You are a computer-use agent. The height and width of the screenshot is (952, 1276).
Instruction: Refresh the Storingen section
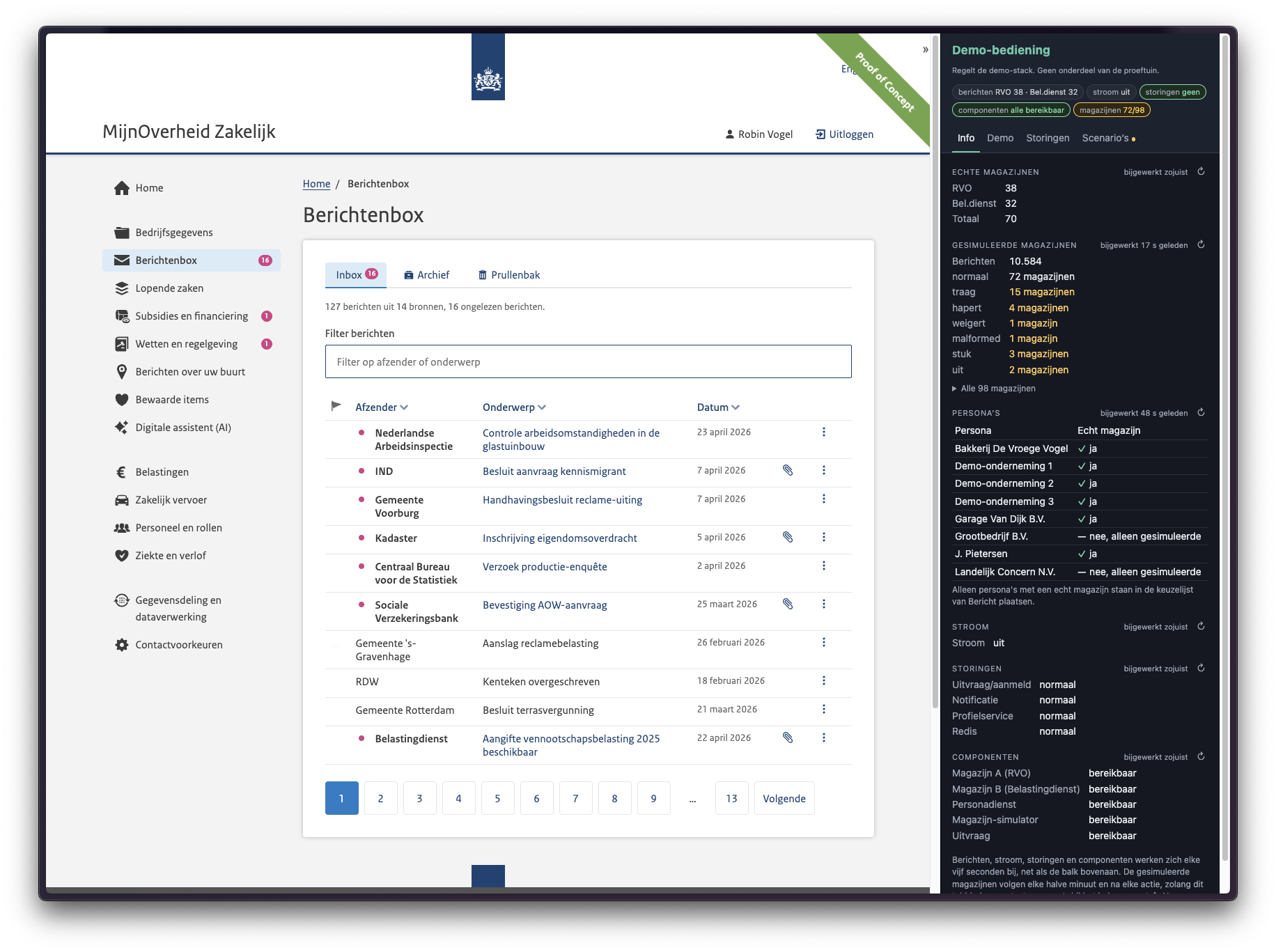click(1201, 668)
